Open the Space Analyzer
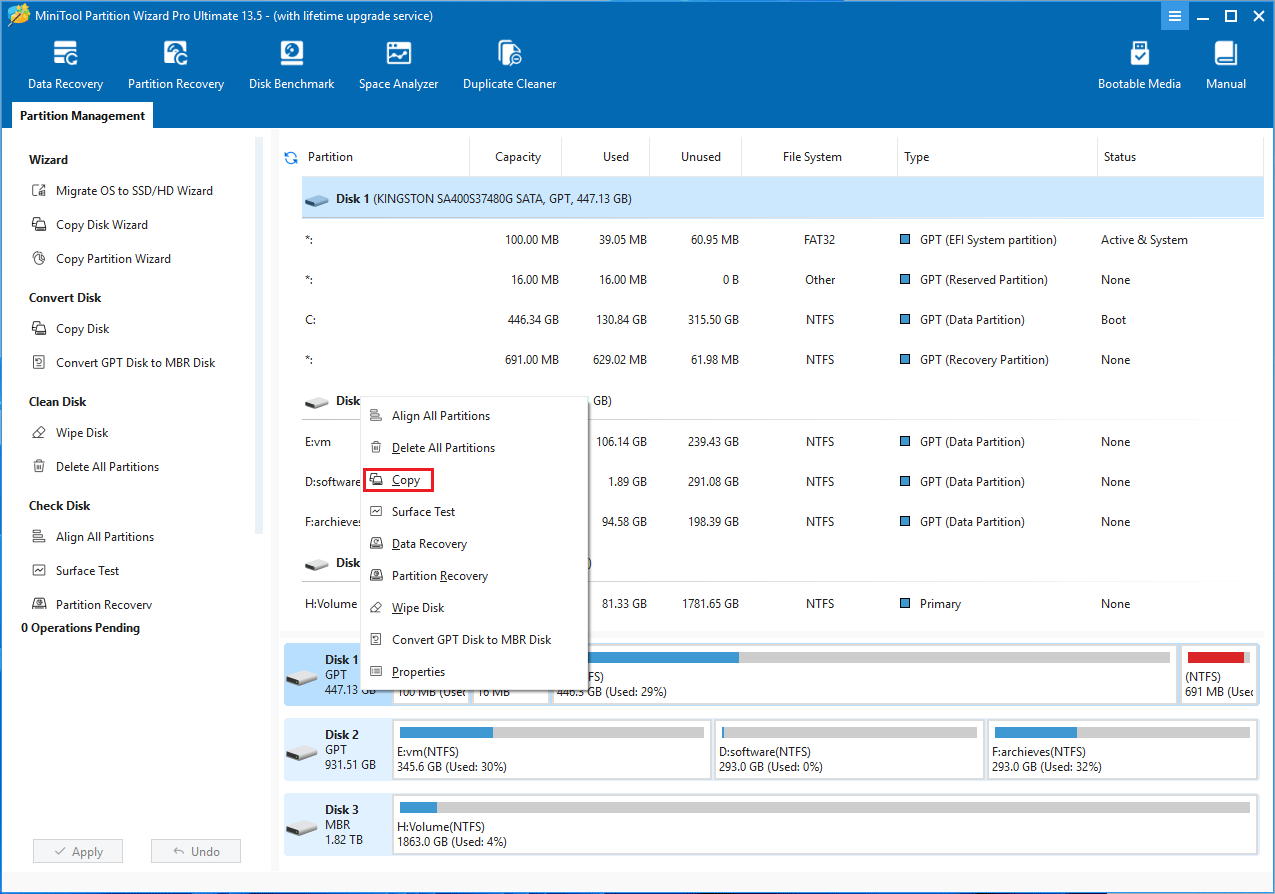The width and height of the screenshot is (1275, 894). click(398, 62)
